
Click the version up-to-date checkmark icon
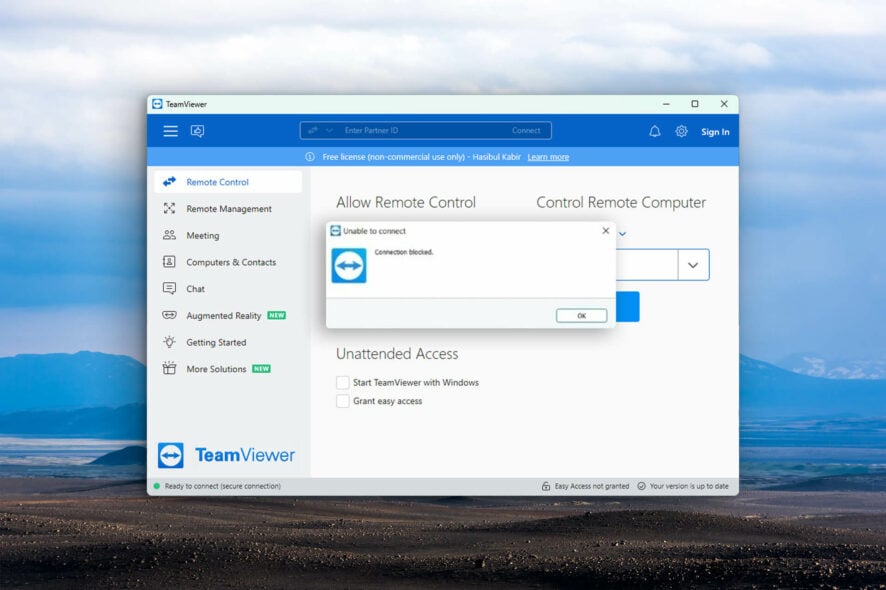pos(641,486)
